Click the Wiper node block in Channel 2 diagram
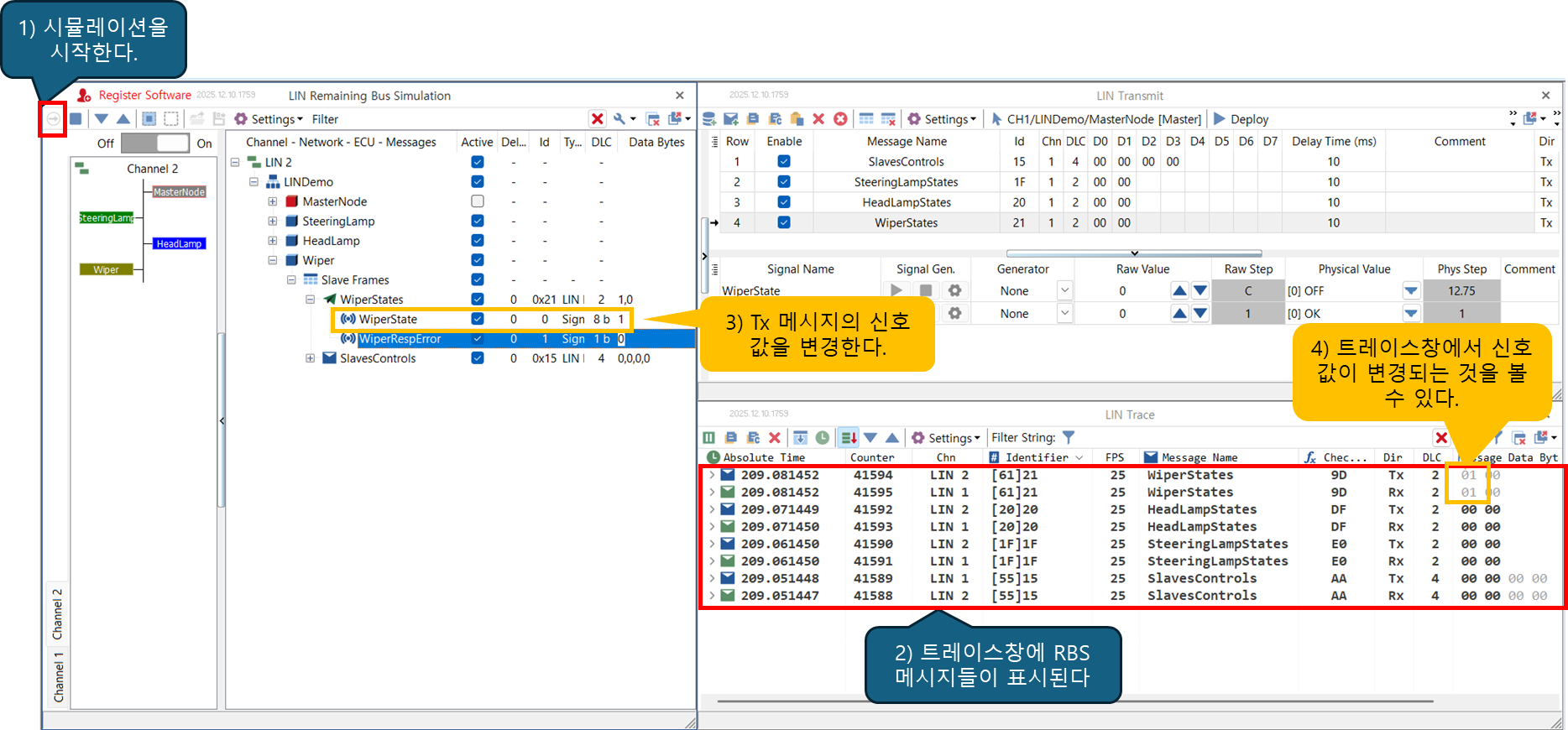1568x730 pixels. [106, 269]
